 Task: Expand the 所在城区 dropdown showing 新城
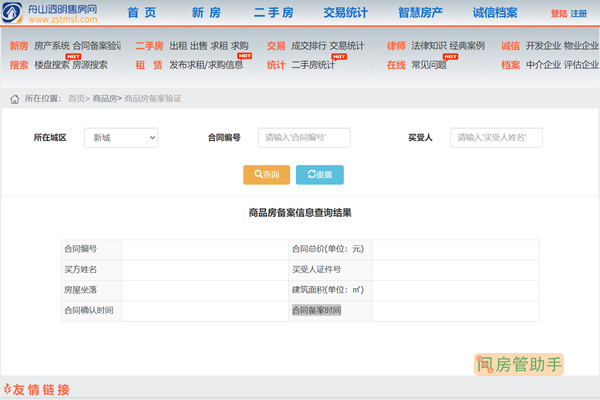(121, 138)
